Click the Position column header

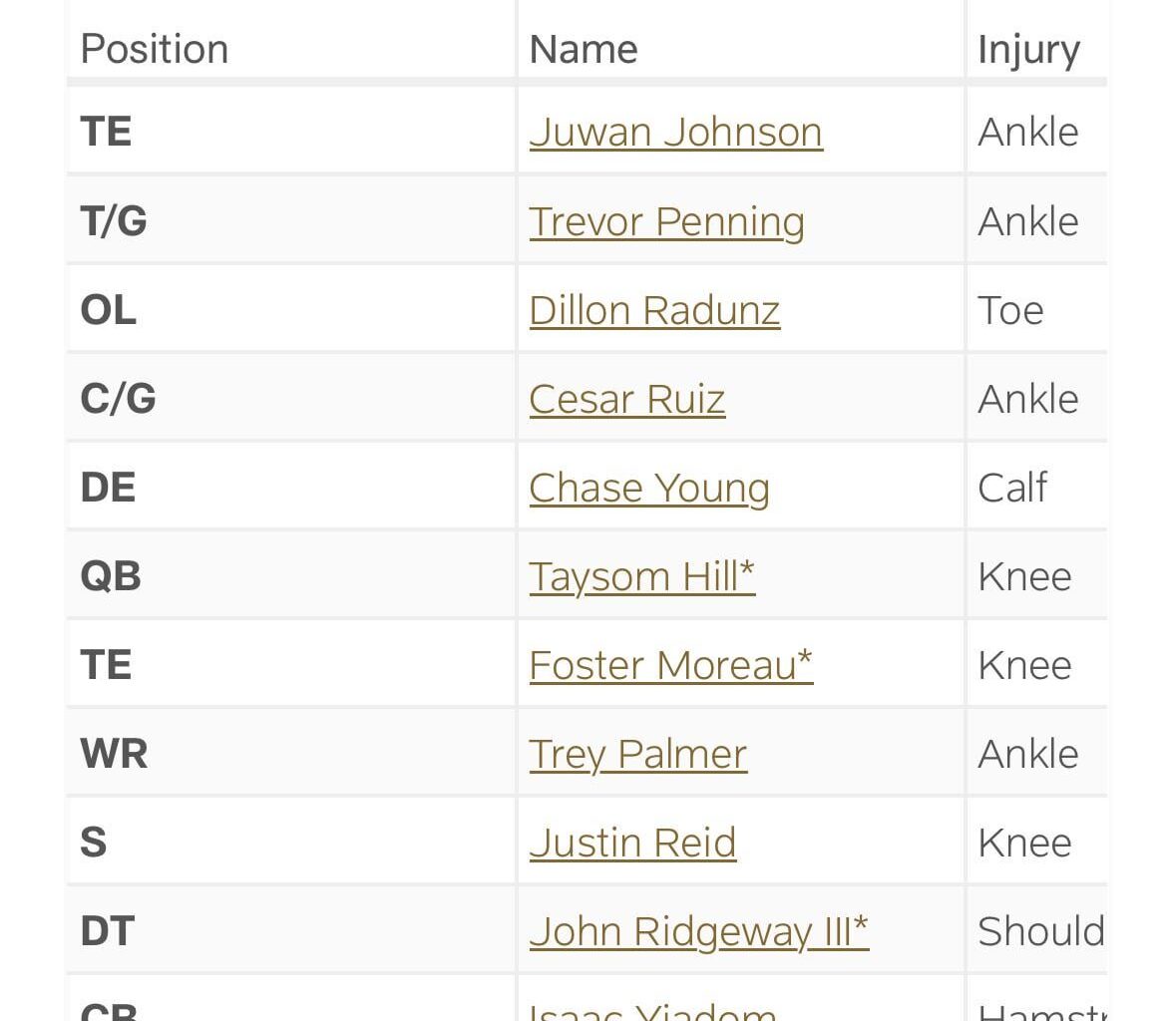click(x=155, y=48)
